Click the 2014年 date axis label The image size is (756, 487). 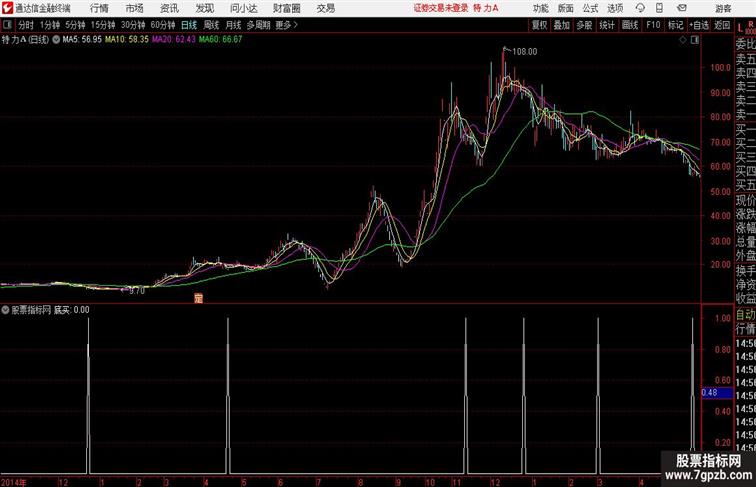coord(14,482)
